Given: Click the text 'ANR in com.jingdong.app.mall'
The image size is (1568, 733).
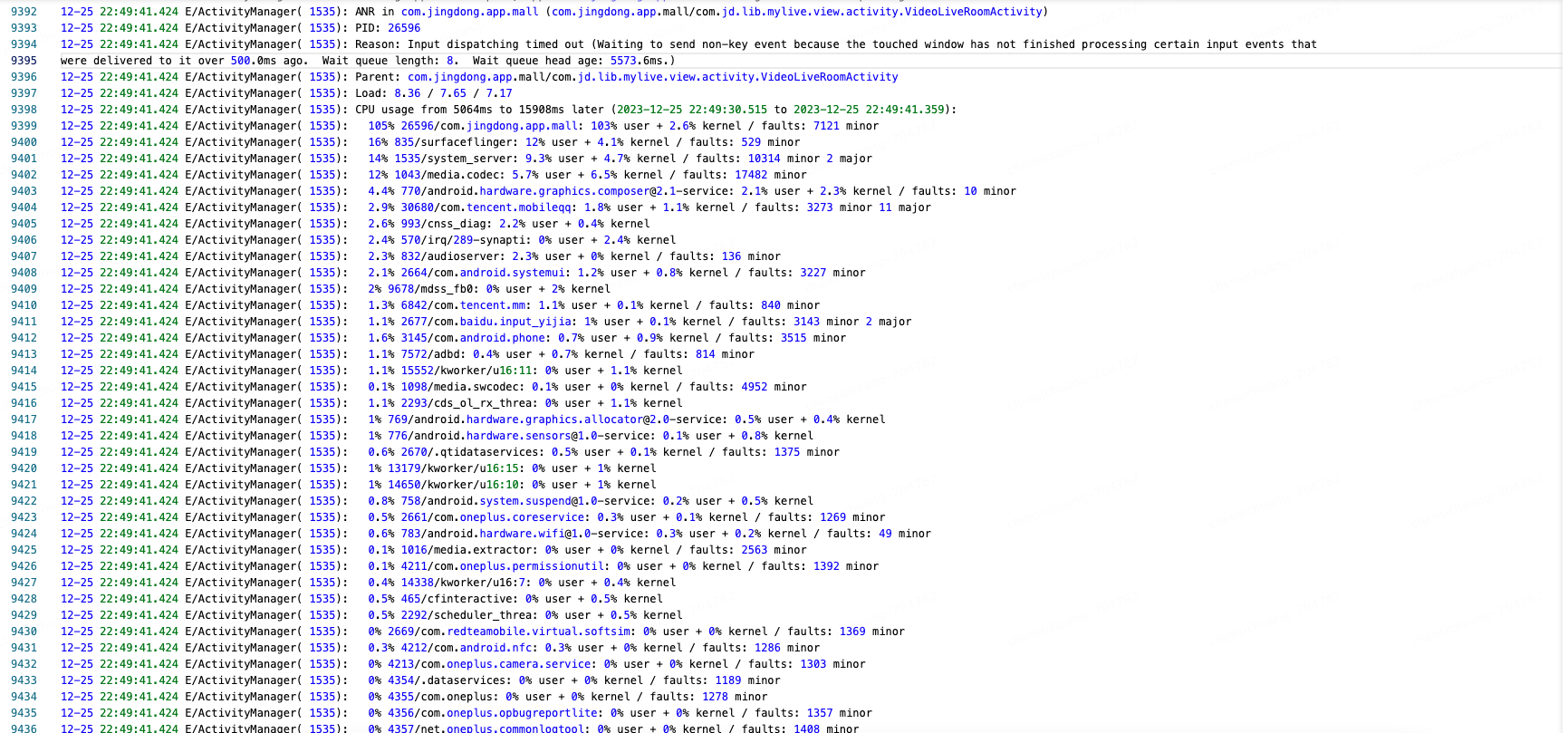Looking at the screenshot, I should click(447, 12).
